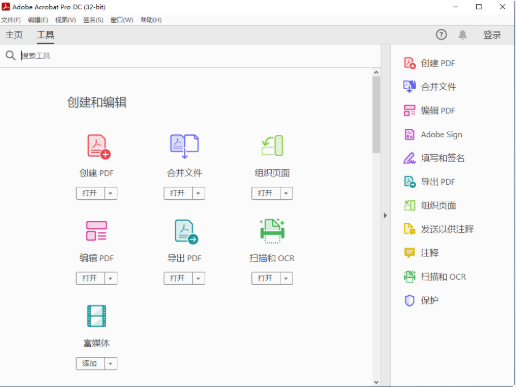Click 创建 PDF icon in right sidebar
The image size is (516, 387).
click(410, 63)
